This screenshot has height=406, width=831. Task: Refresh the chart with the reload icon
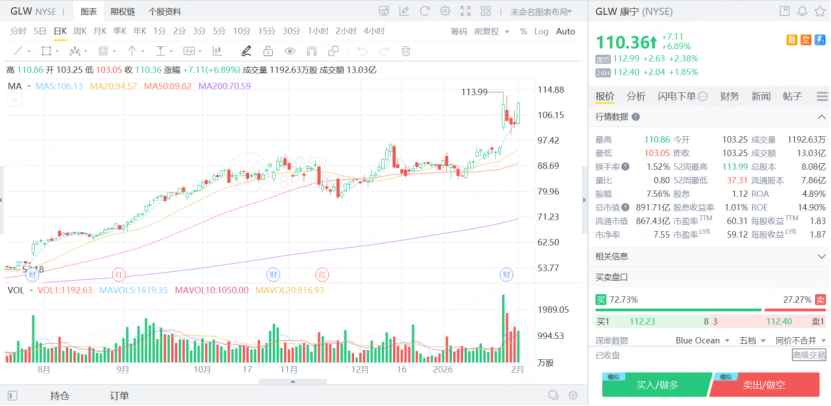(x=425, y=11)
